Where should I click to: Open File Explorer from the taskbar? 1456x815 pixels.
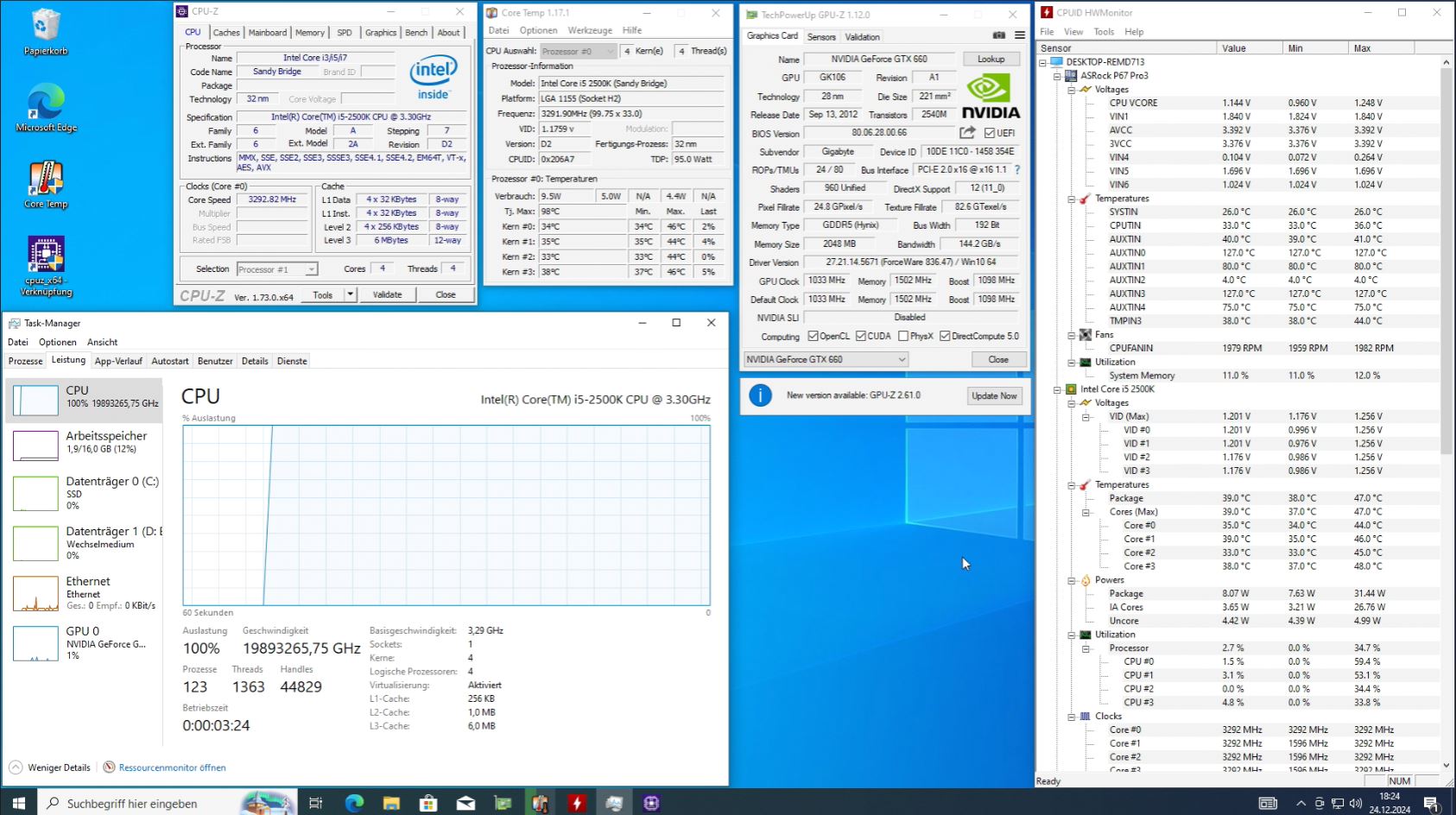point(391,803)
